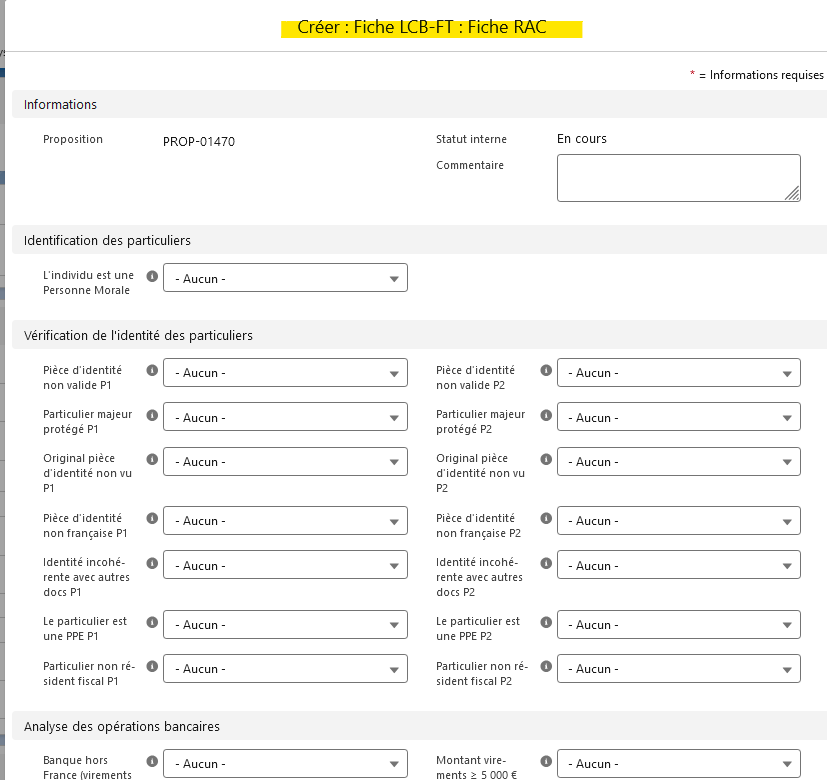
Task: Click info icon for Particulier majeur protégé P2
Action: coord(546,414)
